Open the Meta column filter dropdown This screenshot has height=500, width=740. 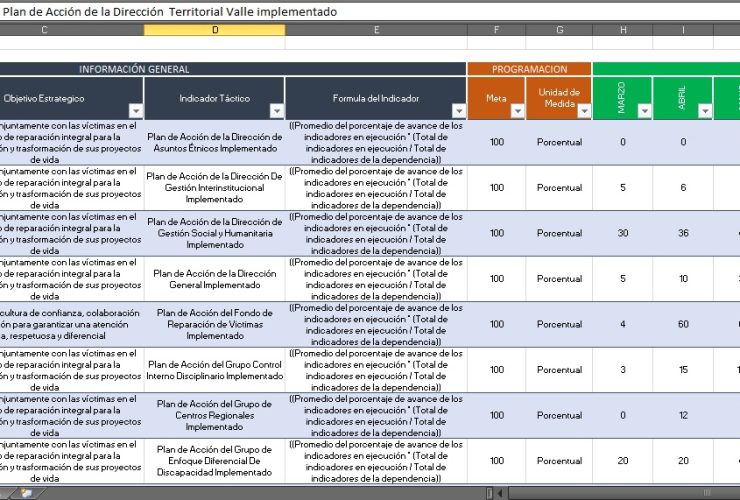click(518, 111)
